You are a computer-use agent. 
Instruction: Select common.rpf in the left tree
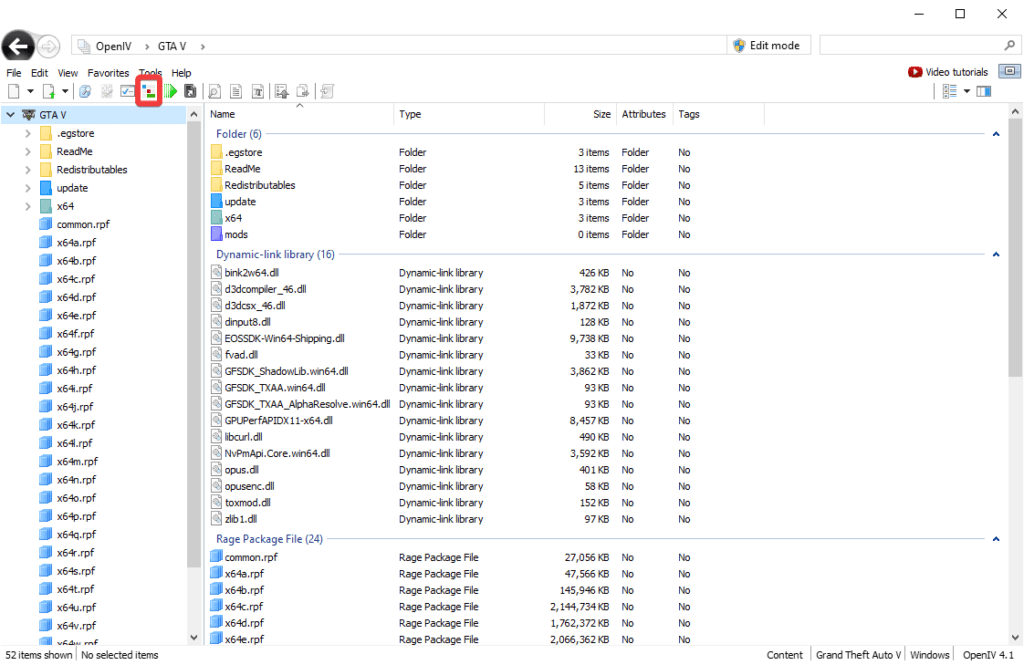[76, 224]
